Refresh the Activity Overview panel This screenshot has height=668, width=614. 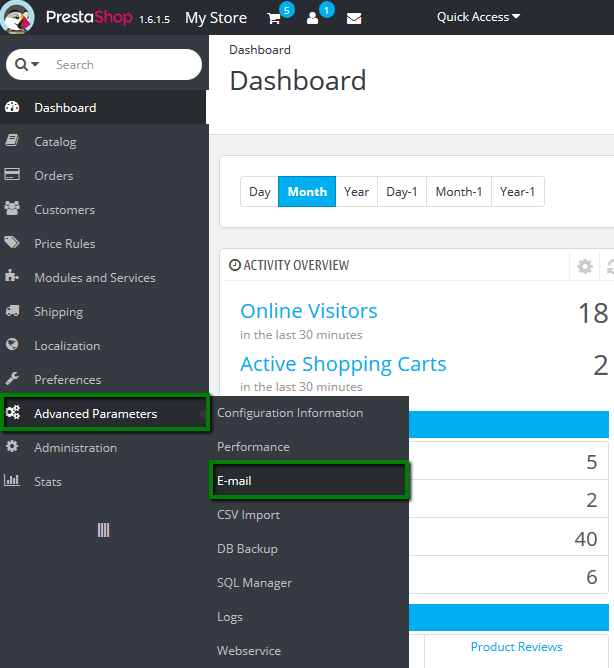point(610,267)
